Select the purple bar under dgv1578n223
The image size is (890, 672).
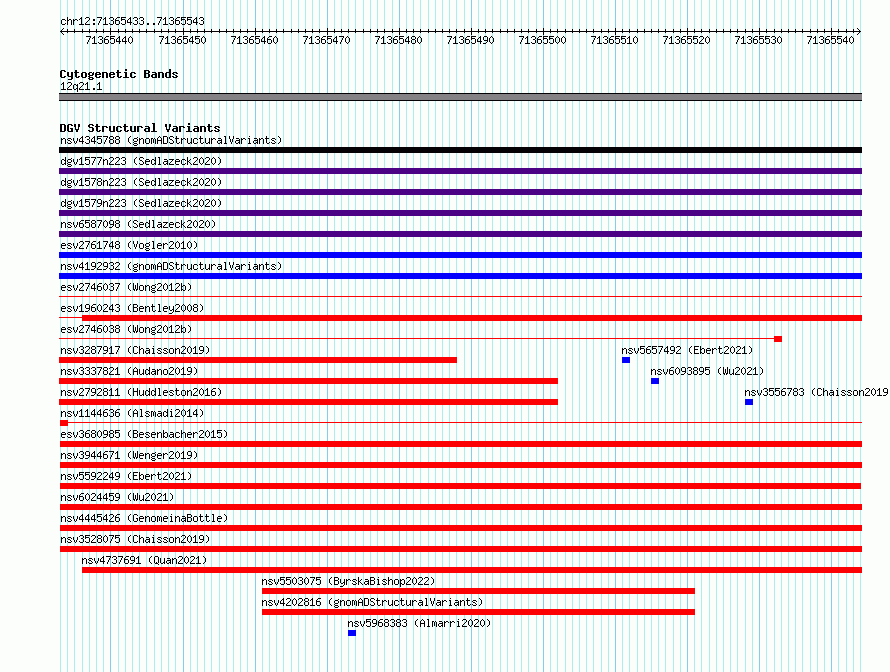(x=460, y=192)
